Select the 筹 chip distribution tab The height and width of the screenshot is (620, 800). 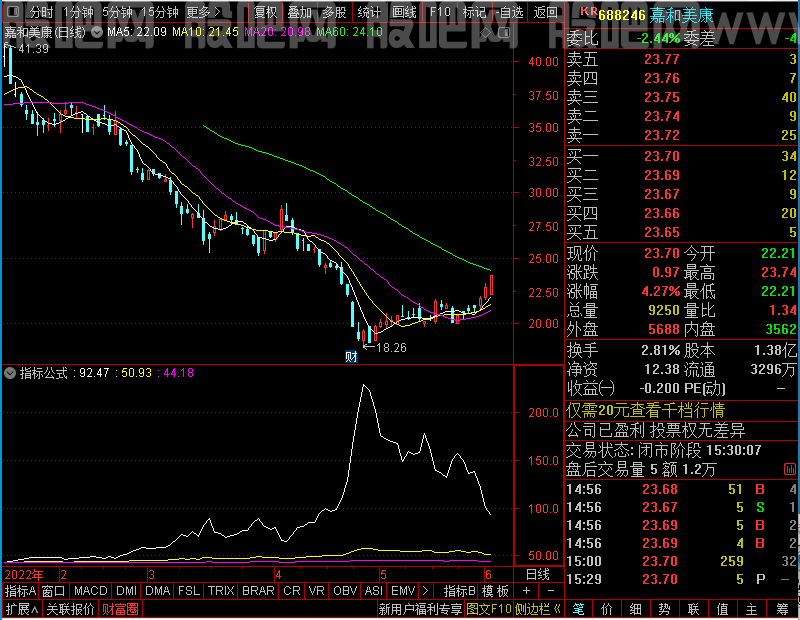[782, 609]
